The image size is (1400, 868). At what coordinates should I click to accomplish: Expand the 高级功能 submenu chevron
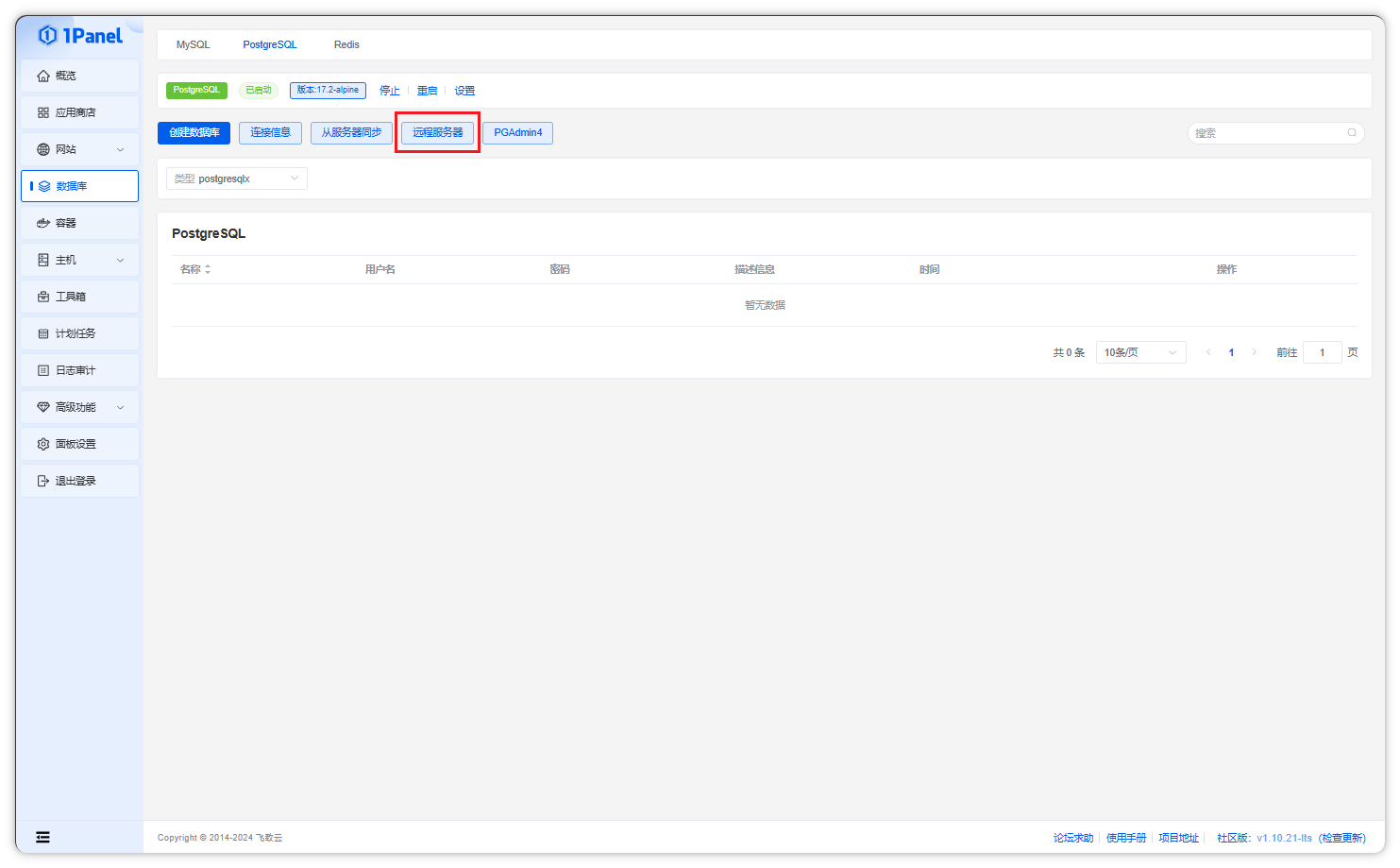click(120, 407)
